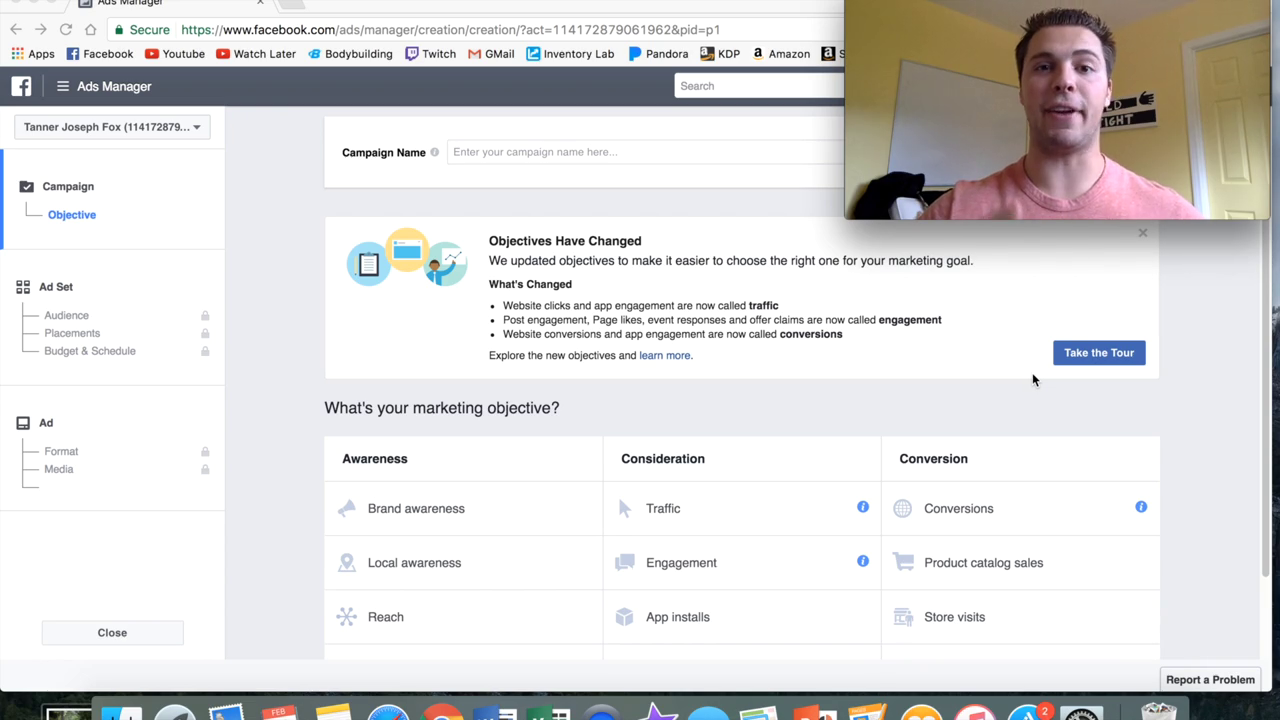
Task: Open the Pandora bookmark
Action: click(x=658, y=54)
